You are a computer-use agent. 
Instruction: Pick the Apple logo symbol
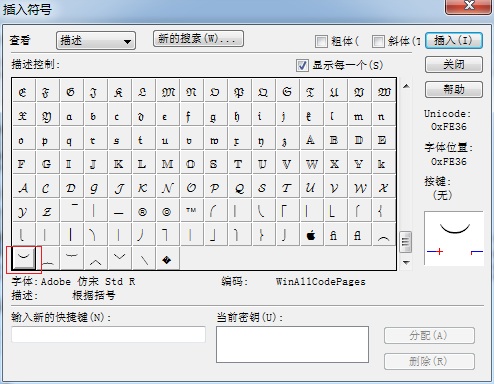pyautogui.click(x=311, y=235)
